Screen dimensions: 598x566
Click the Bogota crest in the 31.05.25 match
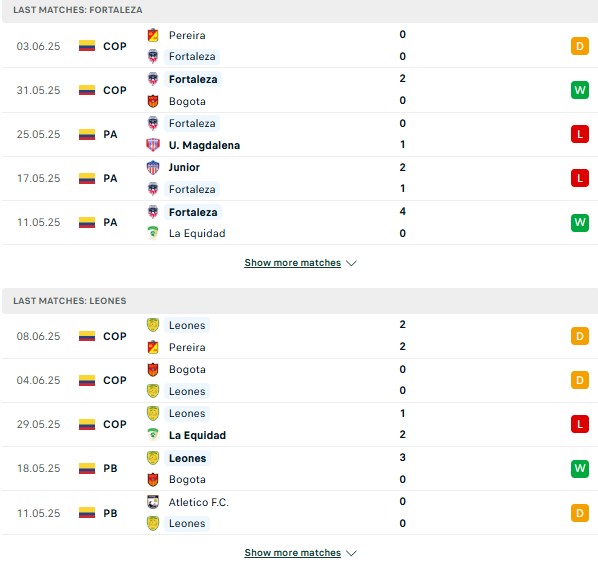coord(153,101)
